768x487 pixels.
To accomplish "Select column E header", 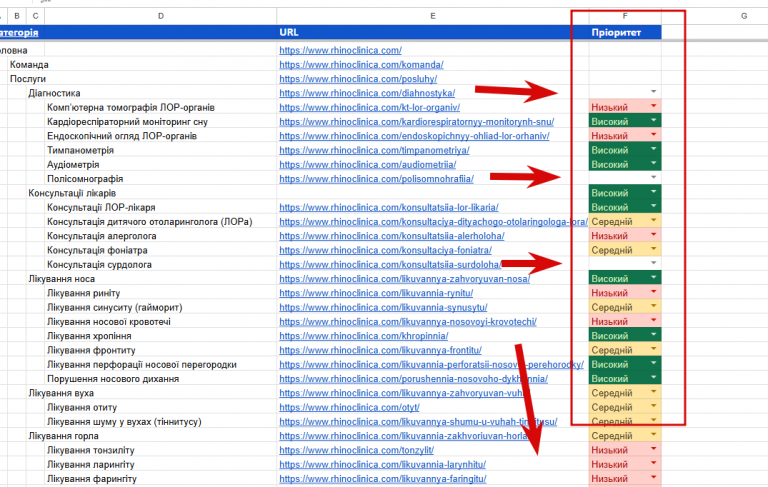I will (432, 16).
